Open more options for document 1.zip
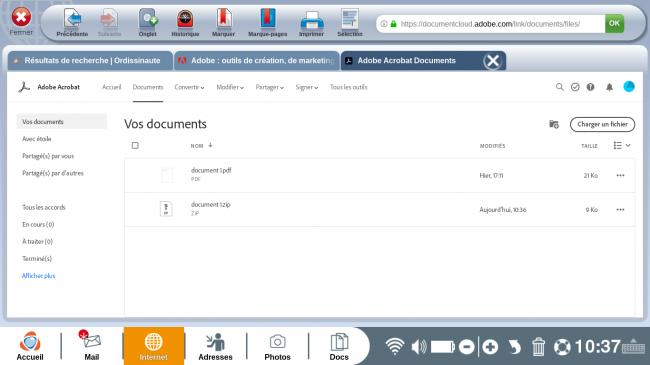Viewport: 650px width, 365px height. coord(620,209)
